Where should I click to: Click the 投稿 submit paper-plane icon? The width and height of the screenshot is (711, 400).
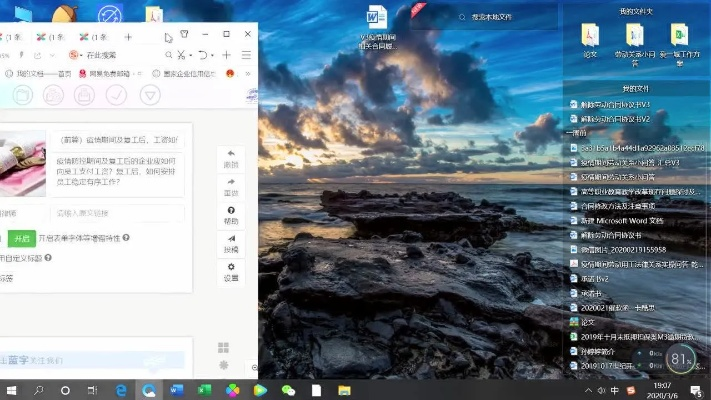231,243
